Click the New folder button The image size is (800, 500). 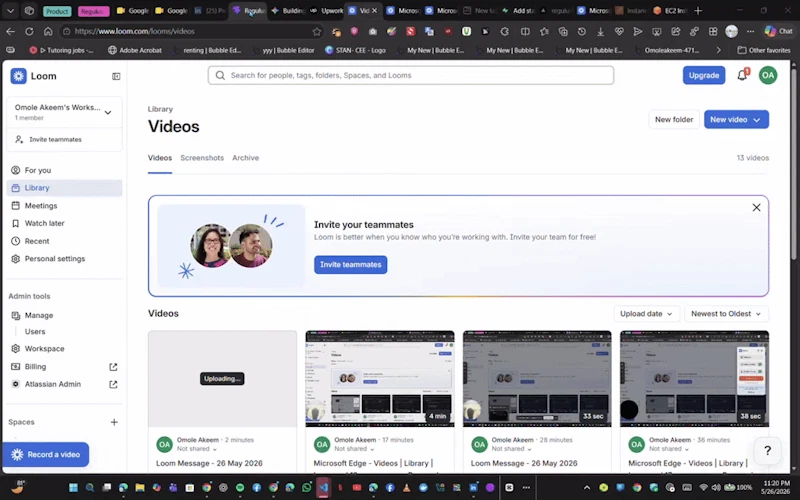[x=673, y=119]
